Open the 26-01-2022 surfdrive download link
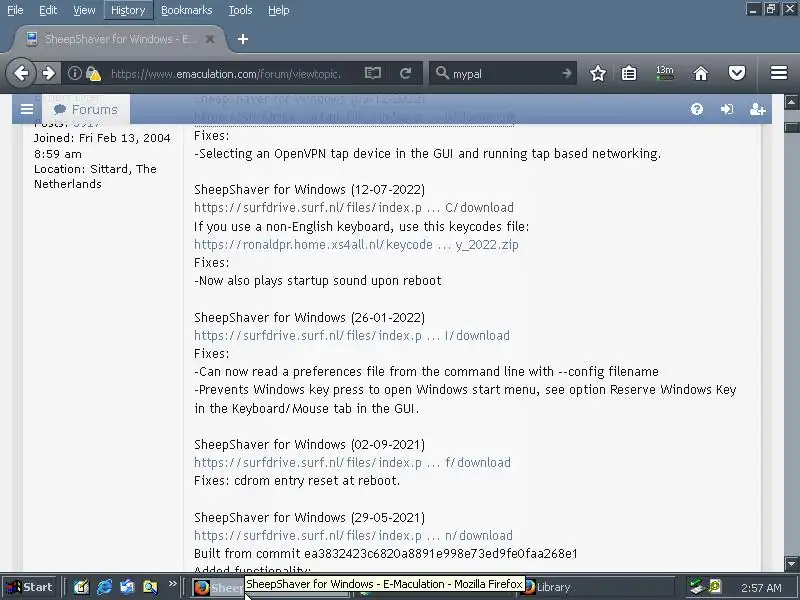This screenshot has height=600, width=800. pos(352,336)
